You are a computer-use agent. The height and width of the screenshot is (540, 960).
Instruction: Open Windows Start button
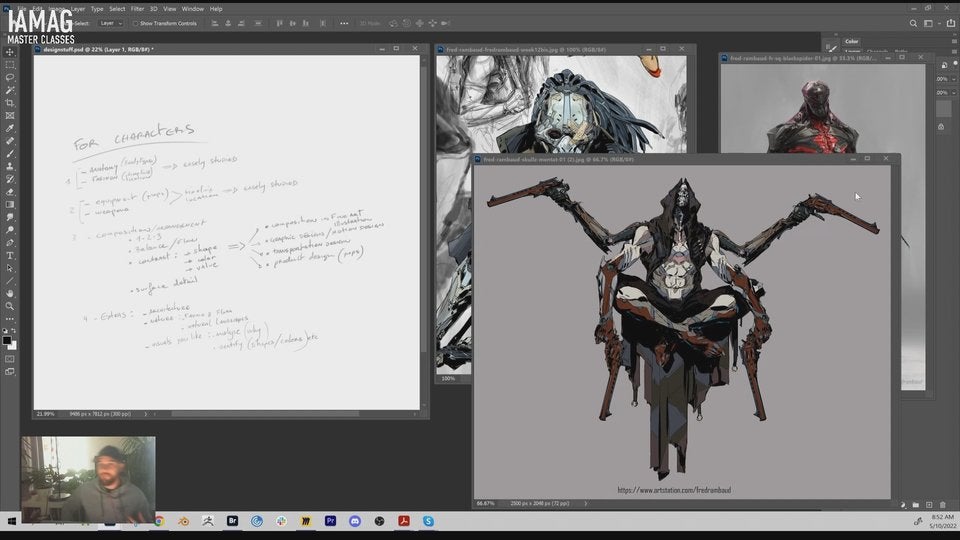(x=12, y=521)
